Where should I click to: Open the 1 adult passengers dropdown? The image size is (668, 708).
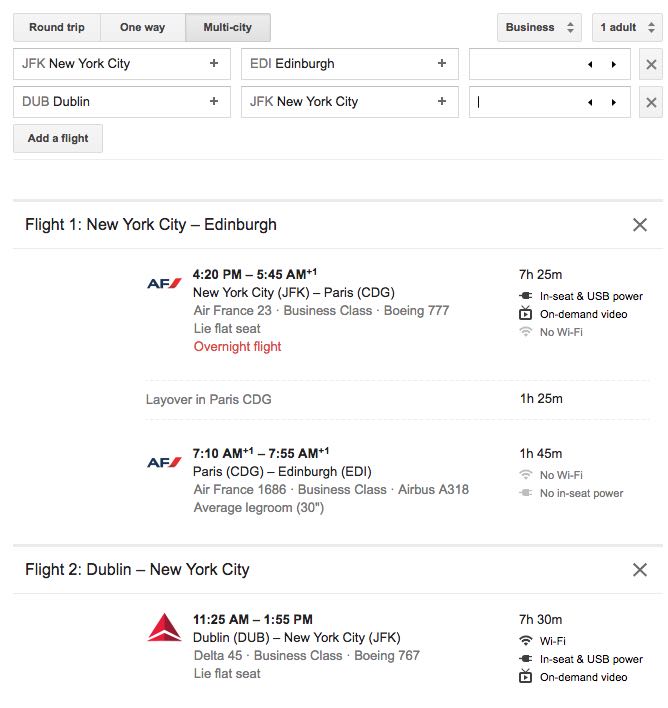pos(626,27)
